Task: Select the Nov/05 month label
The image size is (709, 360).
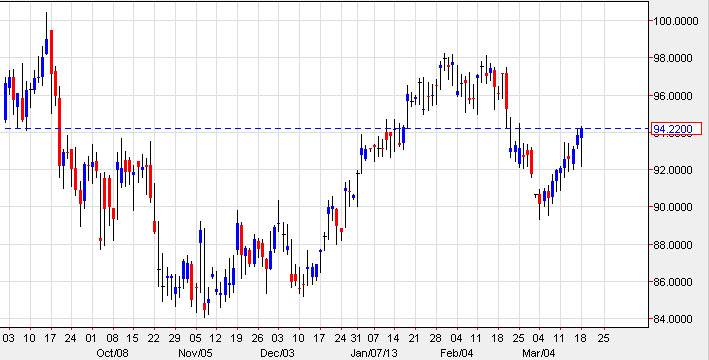Action: coord(196,353)
